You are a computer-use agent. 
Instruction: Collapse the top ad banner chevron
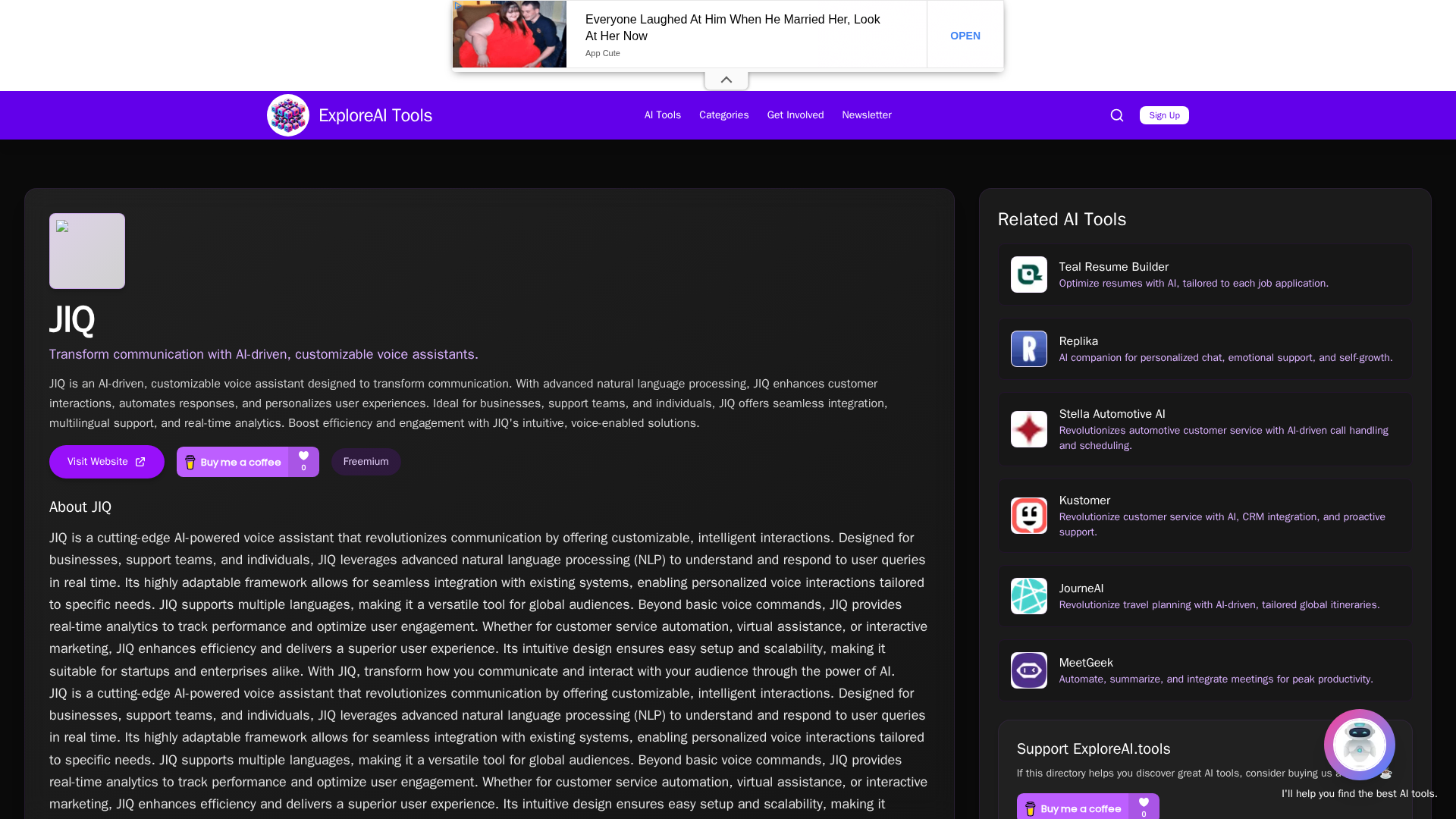tap(726, 80)
